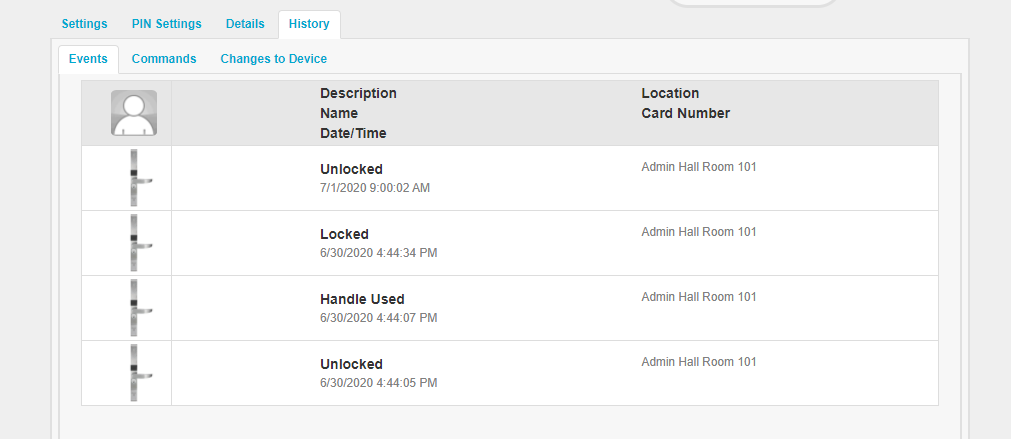The width and height of the screenshot is (1011, 439).
Task: Switch to the Commands sub-tab
Action: (x=164, y=59)
